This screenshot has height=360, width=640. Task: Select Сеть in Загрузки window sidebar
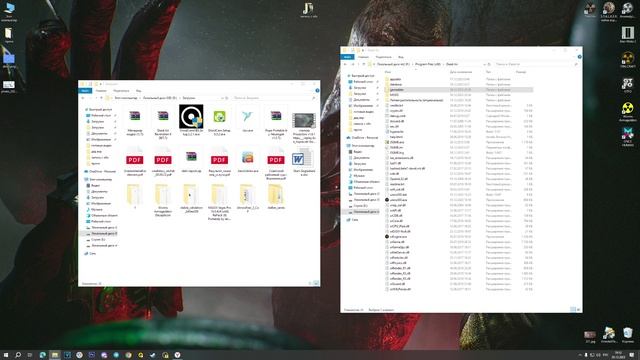click(x=90, y=253)
